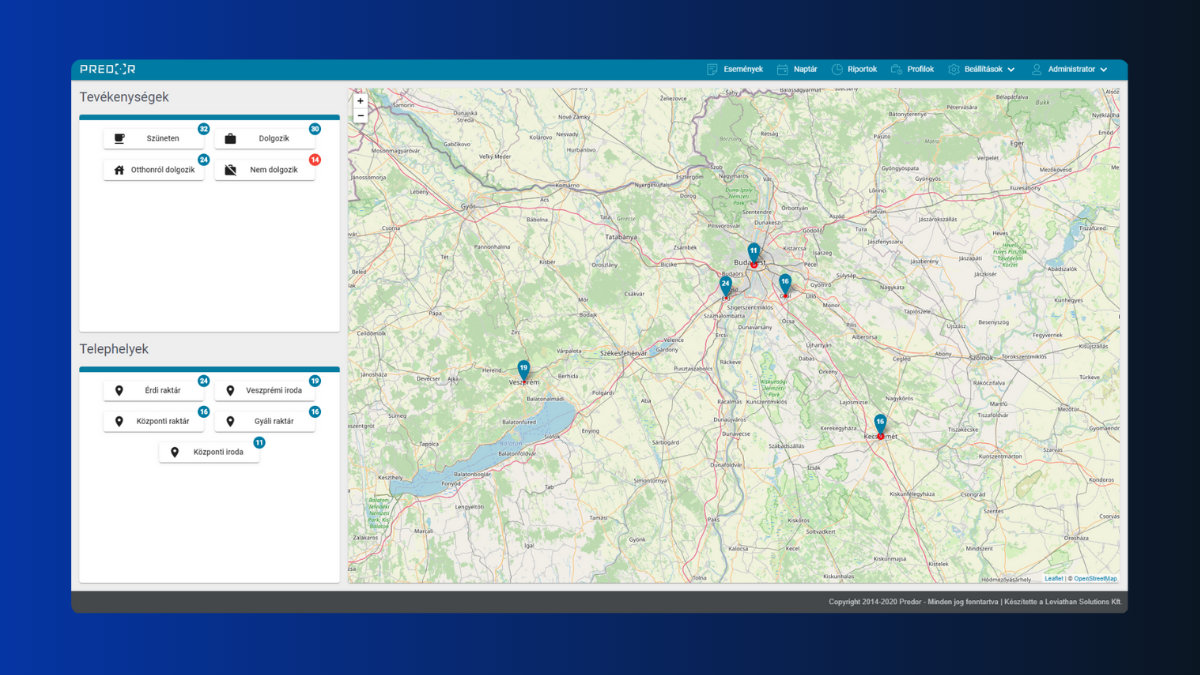Click the crossed-out briefcase icon on Nem dolgozik
This screenshot has height=675, width=1200.
click(230, 170)
